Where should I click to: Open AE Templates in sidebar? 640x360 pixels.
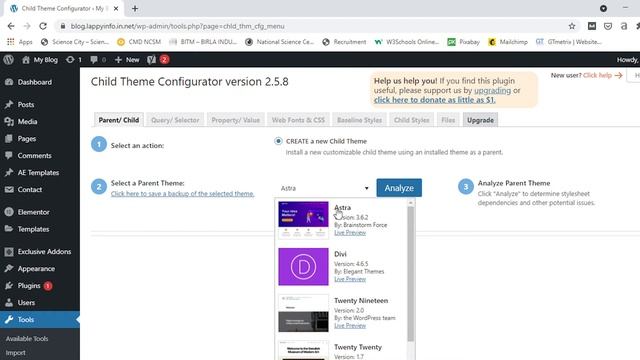pos(38,173)
